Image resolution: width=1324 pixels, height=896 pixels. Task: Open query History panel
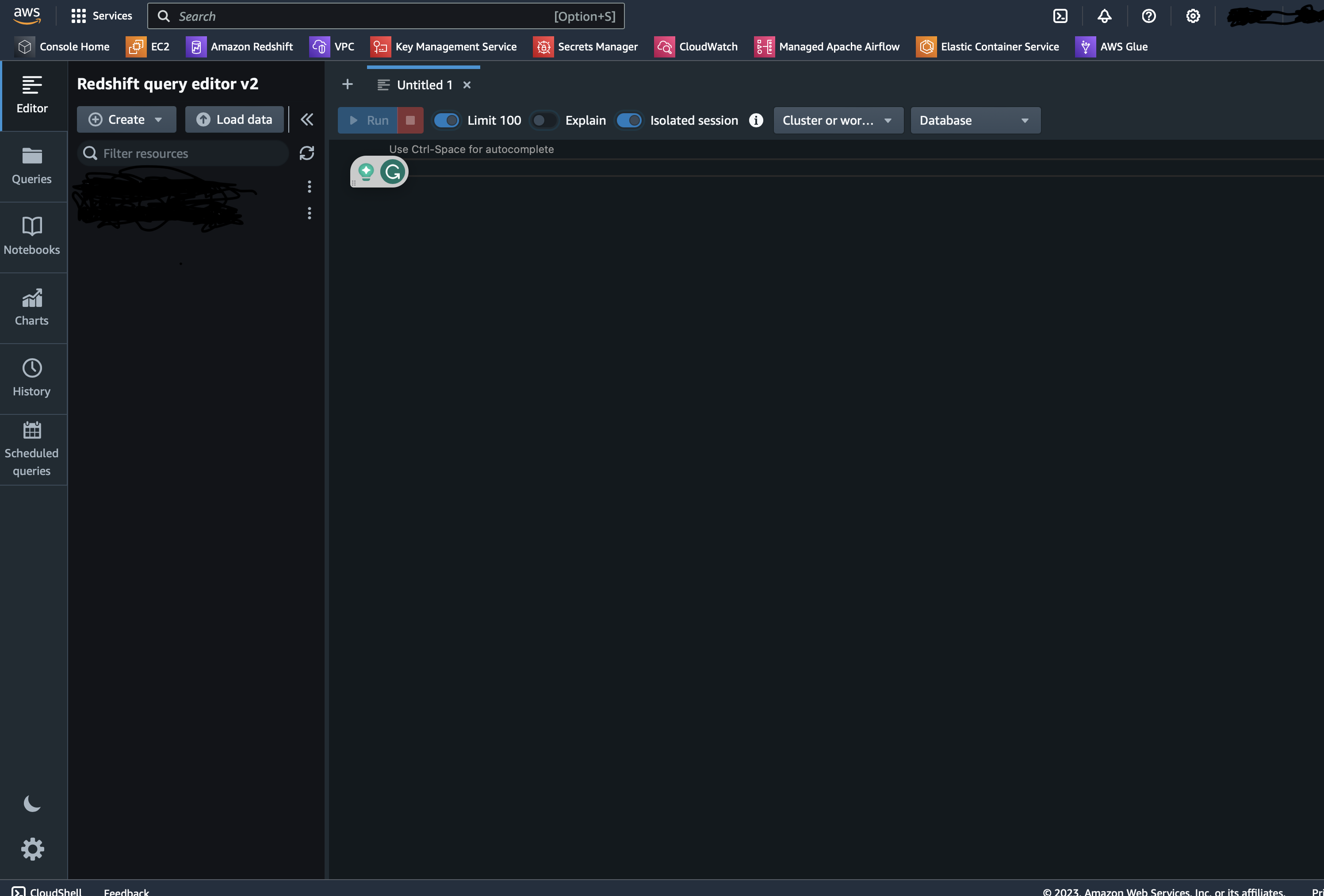point(32,378)
